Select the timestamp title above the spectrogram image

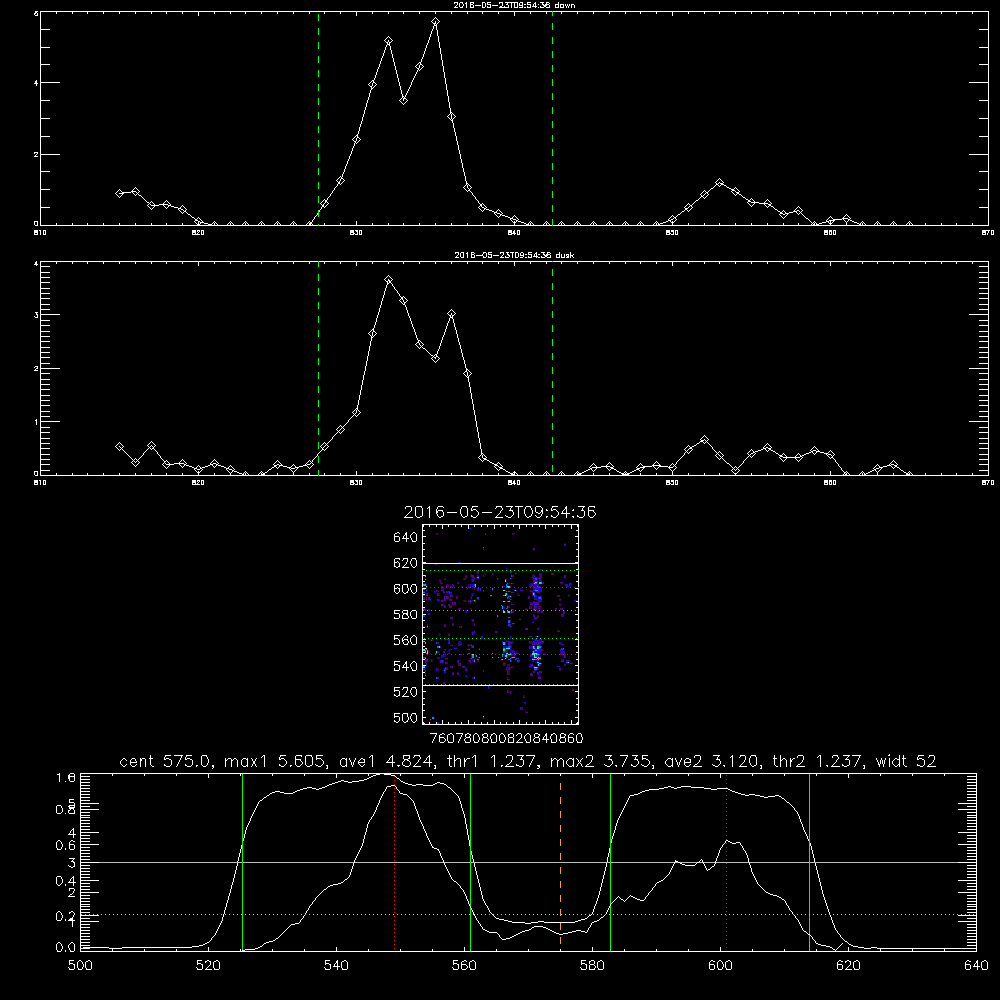[x=499, y=512]
